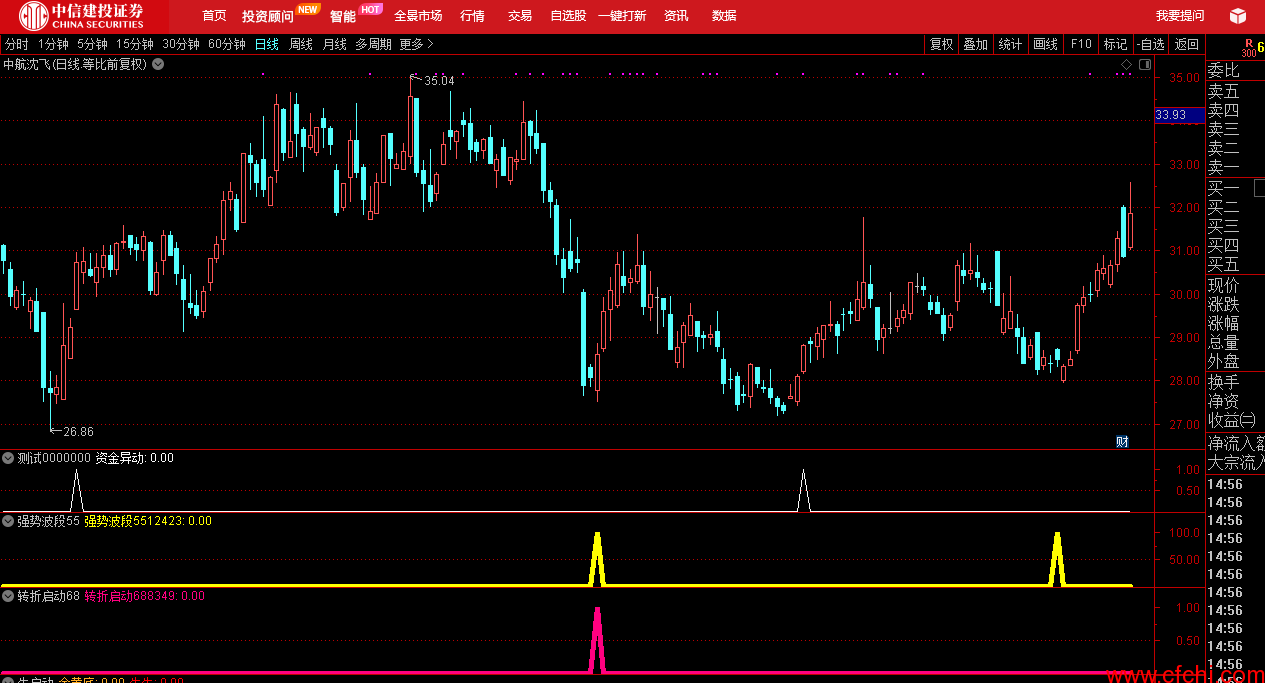Expand the 中航沈飞 chart title dropdown

tap(158, 64)
